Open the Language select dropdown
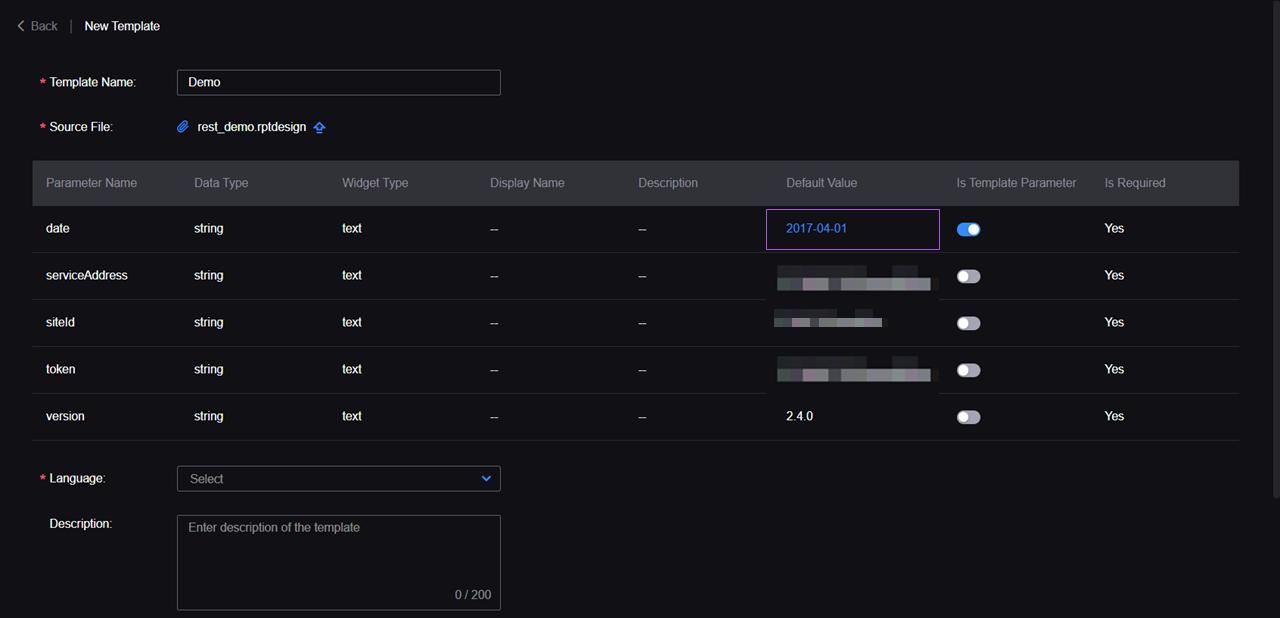This screenshot has height=618, width=1280. pyautogui.click(x=338, y=479)
